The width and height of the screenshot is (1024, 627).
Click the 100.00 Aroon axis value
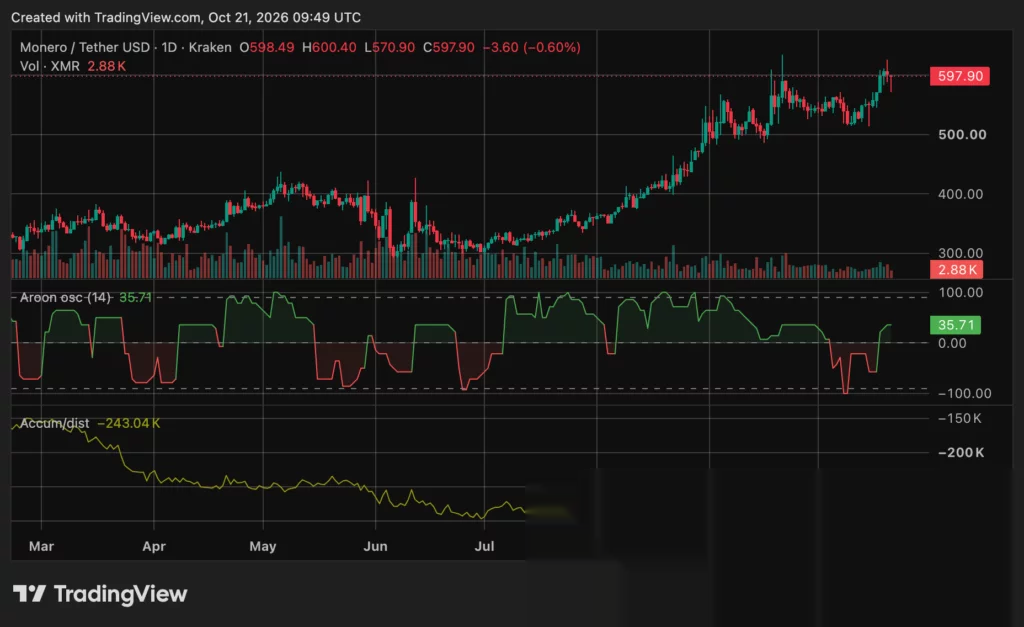pyautogui.click(x=960, y=293)
